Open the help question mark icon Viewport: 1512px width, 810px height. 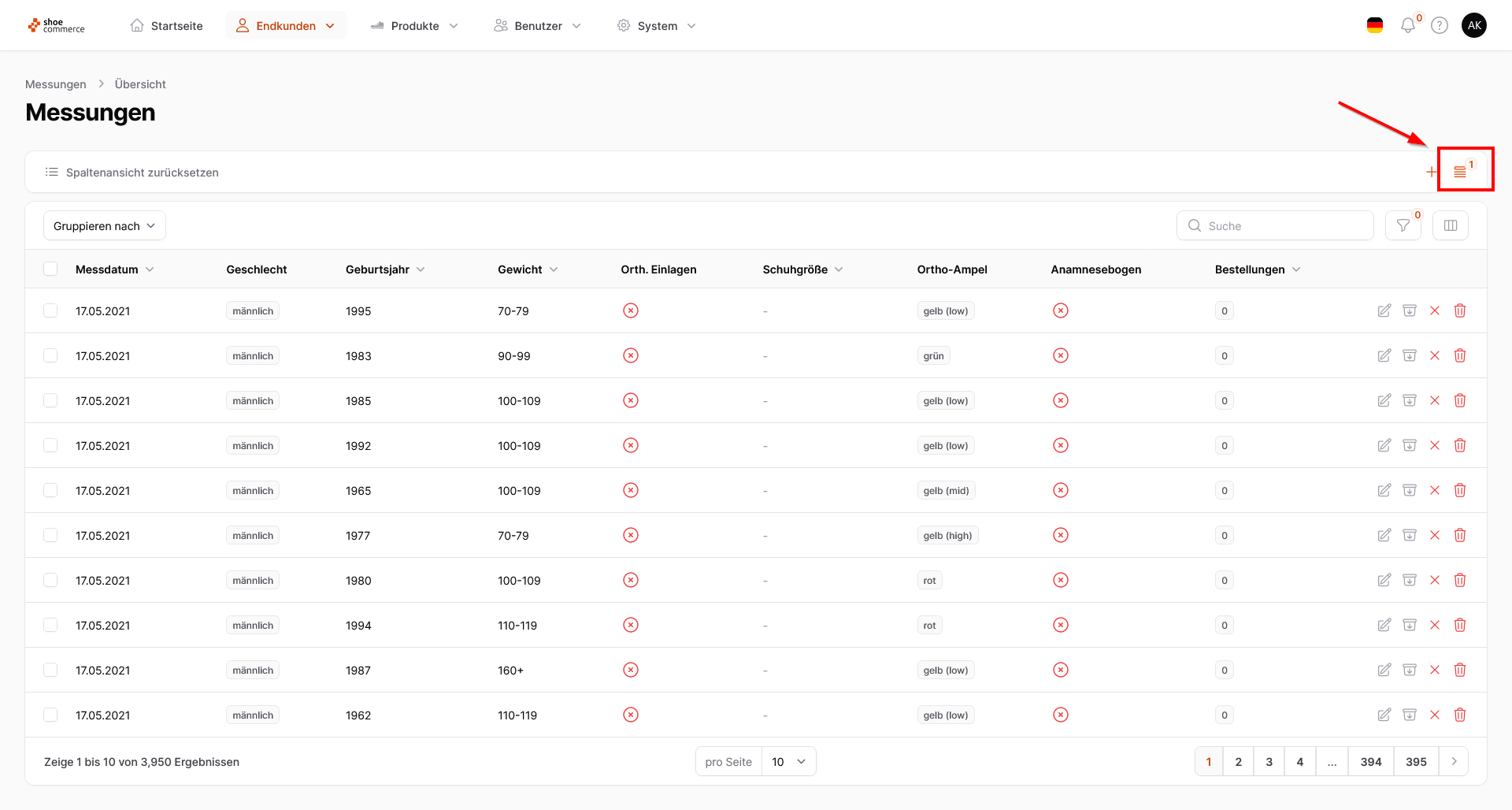1440,26
